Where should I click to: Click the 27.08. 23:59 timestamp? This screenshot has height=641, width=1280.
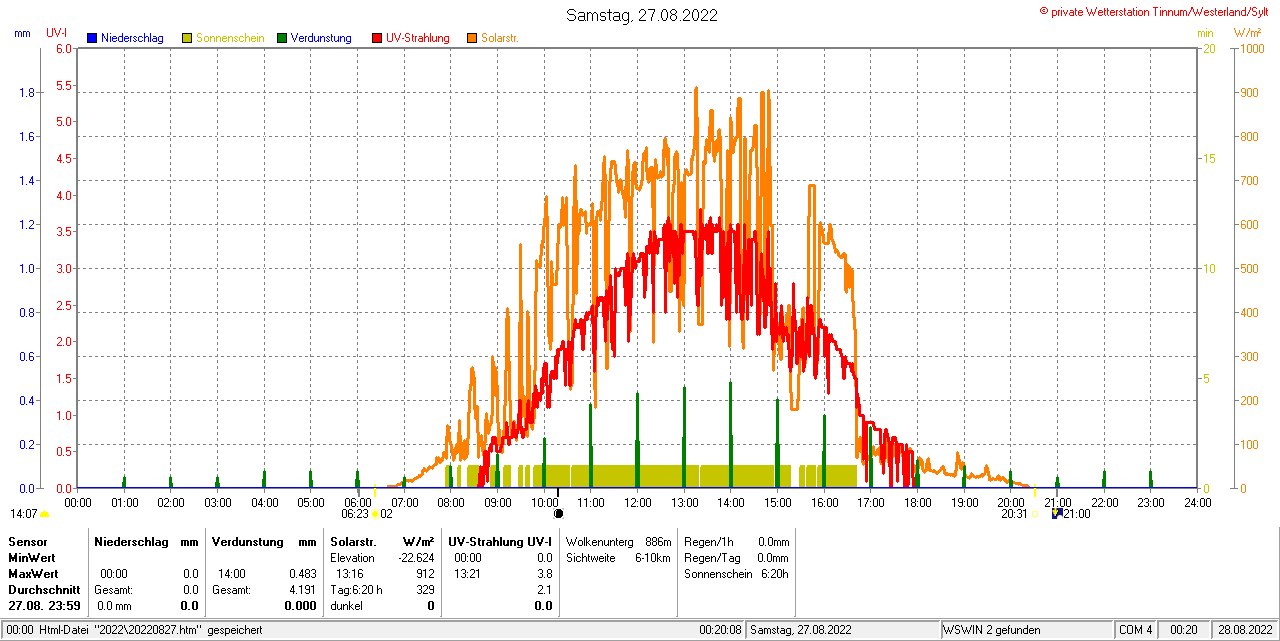(x=44, y=606)
